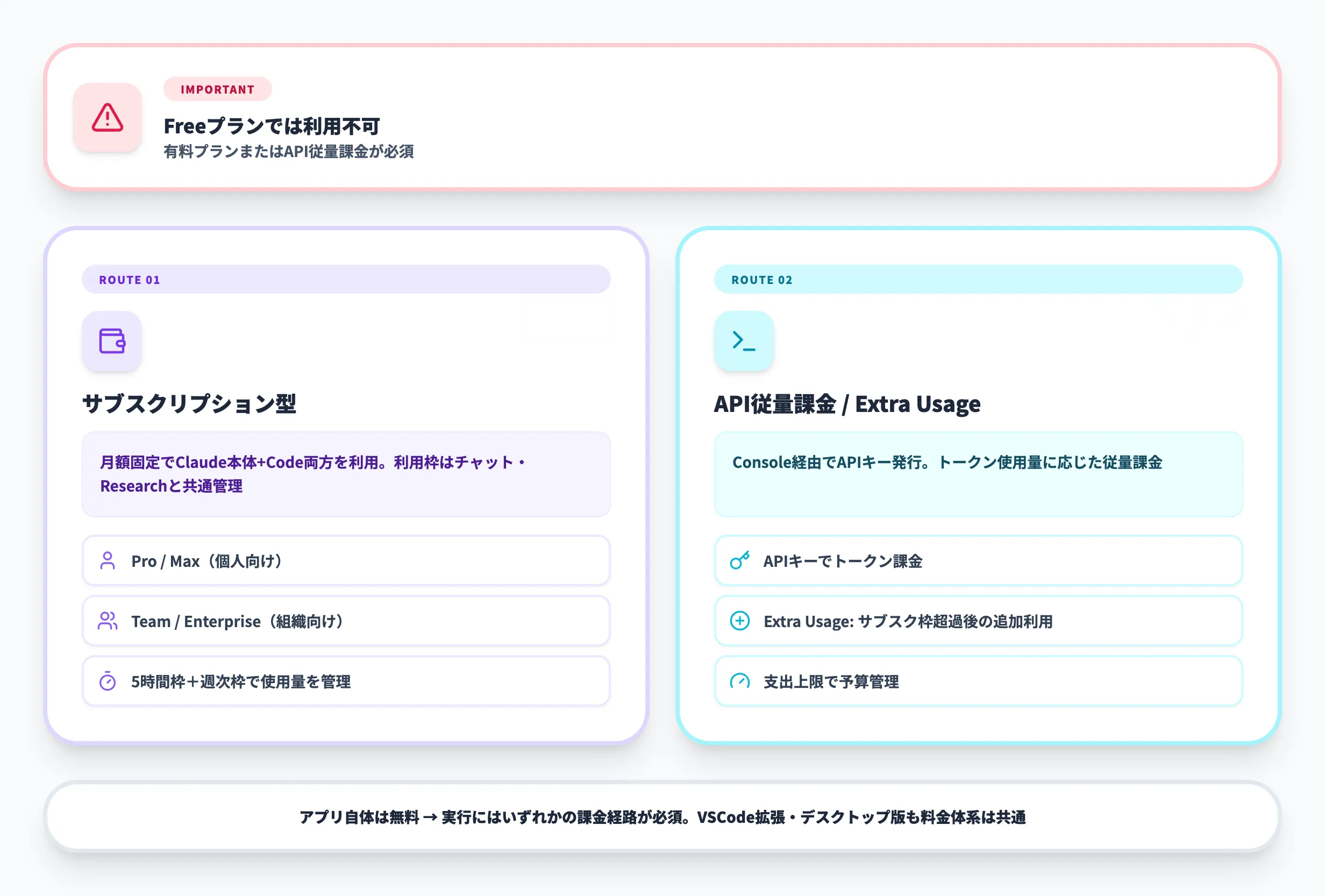Viewport: 1325px width, 896px height.
Task: Select the single-person icon next to Pro / Max
Action: (x=107, y=560)
